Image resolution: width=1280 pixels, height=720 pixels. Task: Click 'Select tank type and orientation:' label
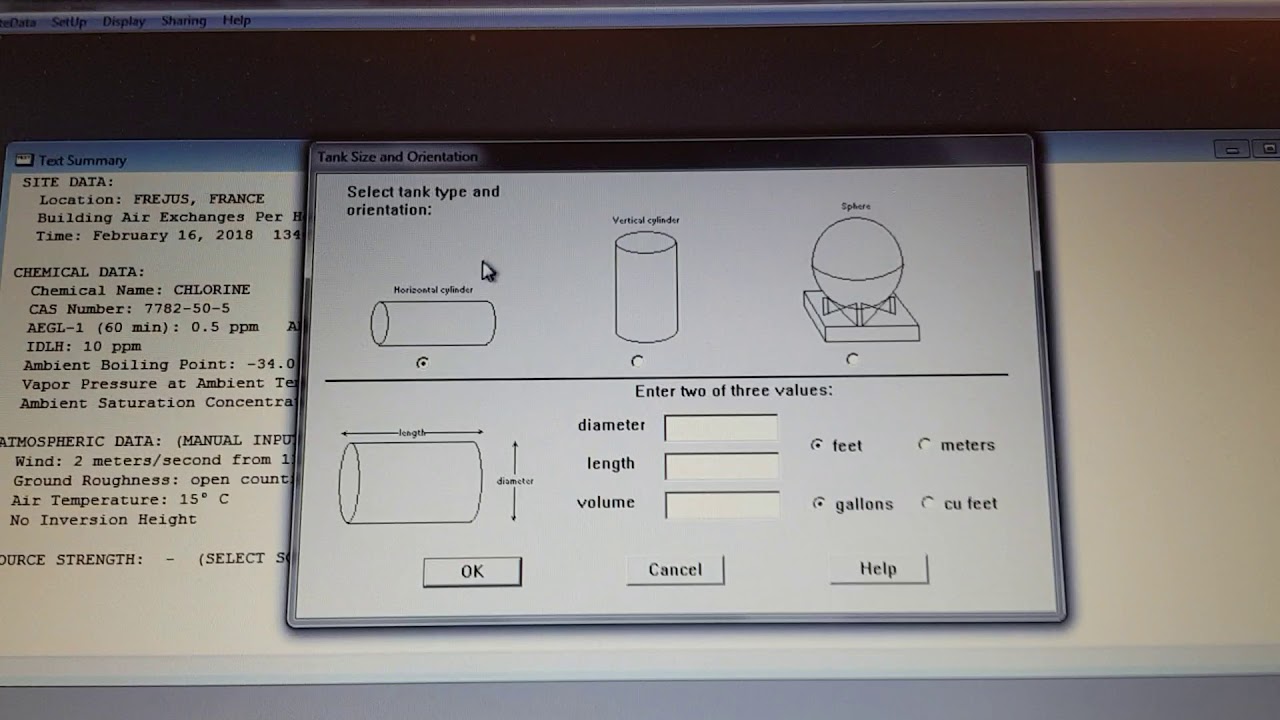(x=423, y=200)
